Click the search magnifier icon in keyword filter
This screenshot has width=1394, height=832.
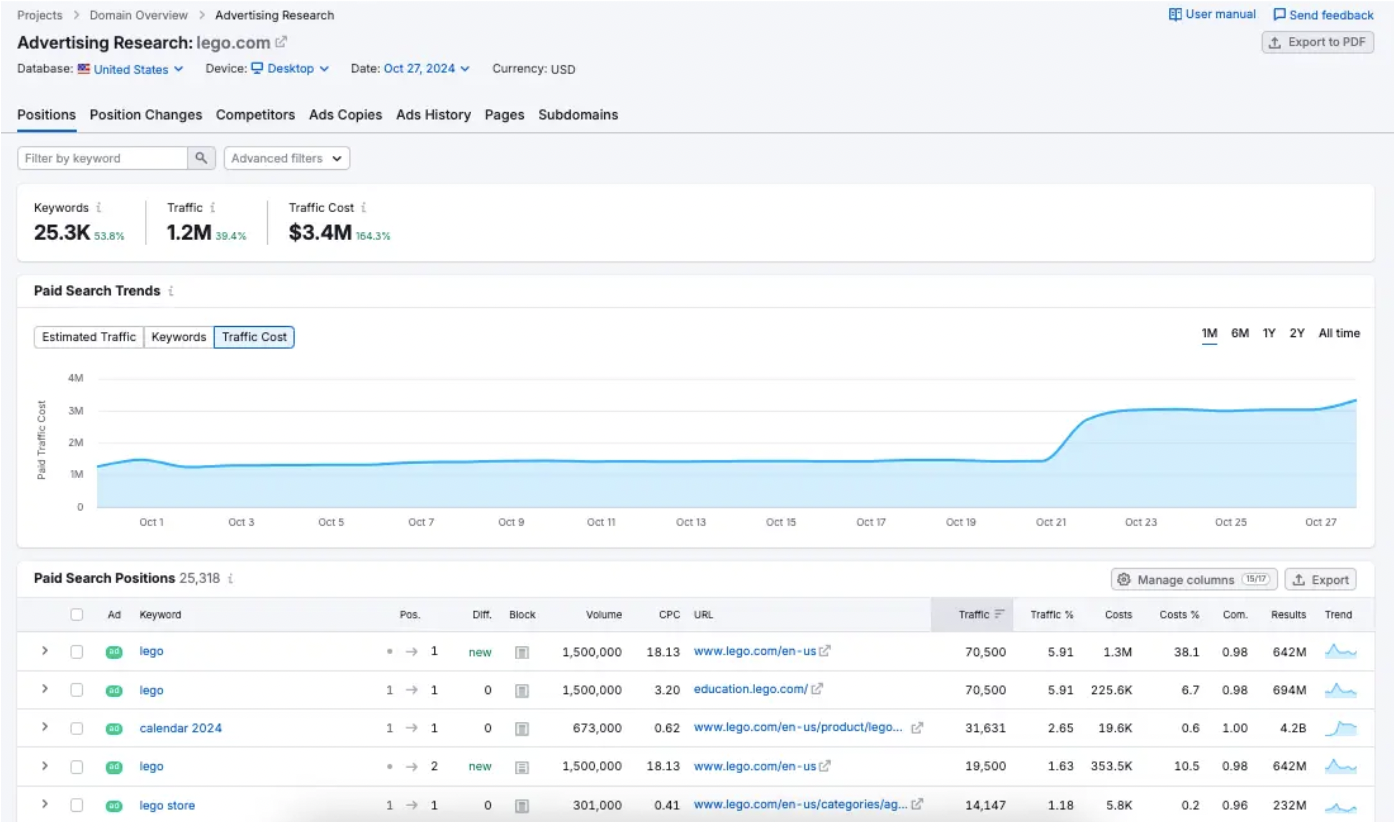(202, 158)
